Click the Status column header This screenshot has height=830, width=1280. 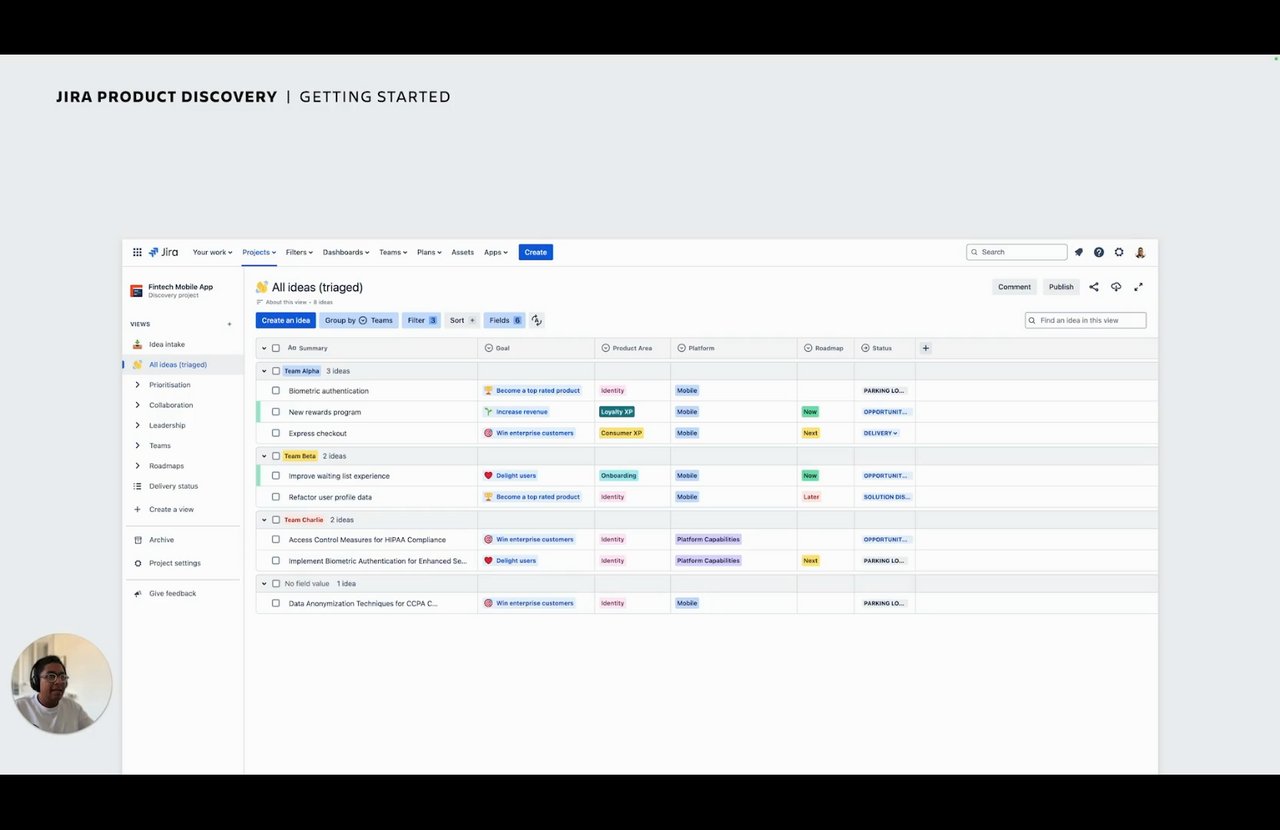click(x=884, y=348)
